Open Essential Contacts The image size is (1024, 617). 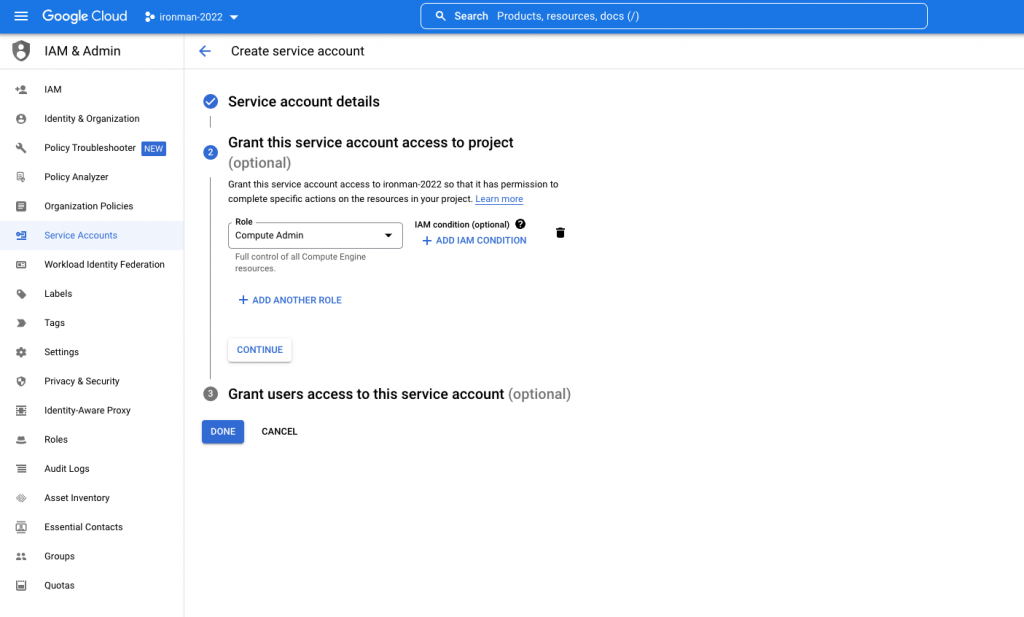[83, 527]
